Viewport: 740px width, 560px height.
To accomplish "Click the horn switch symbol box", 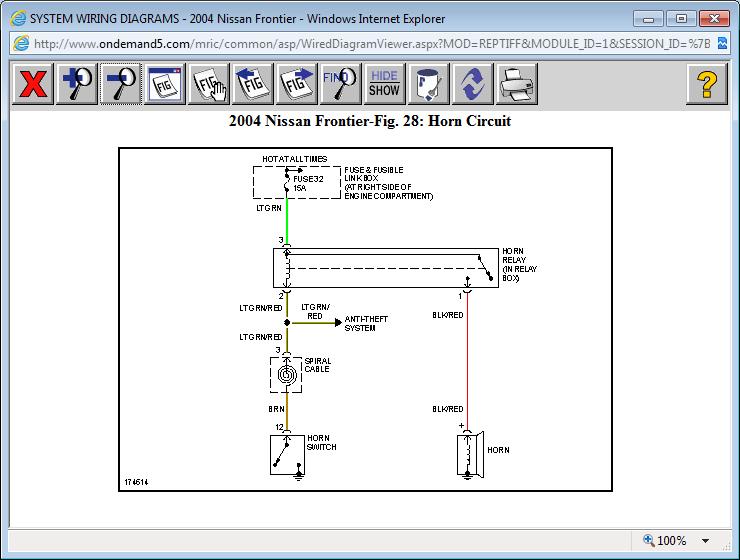I will pos(287,455).
